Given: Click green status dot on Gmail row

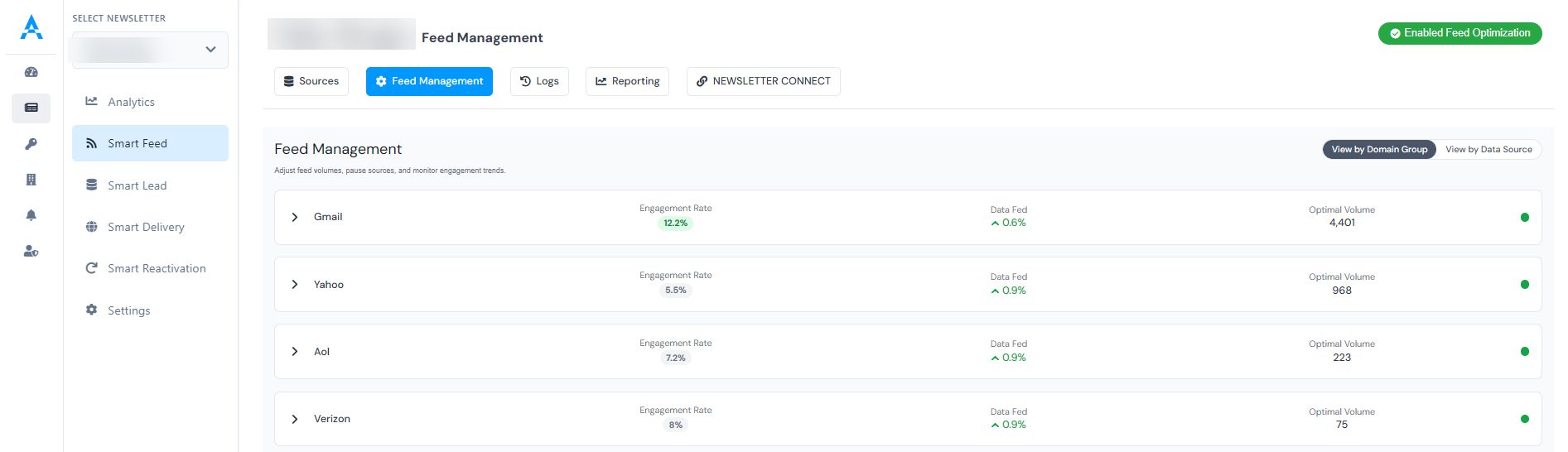Looking at the screenshot, I should pyautogui.click(x=1524, y=218).
